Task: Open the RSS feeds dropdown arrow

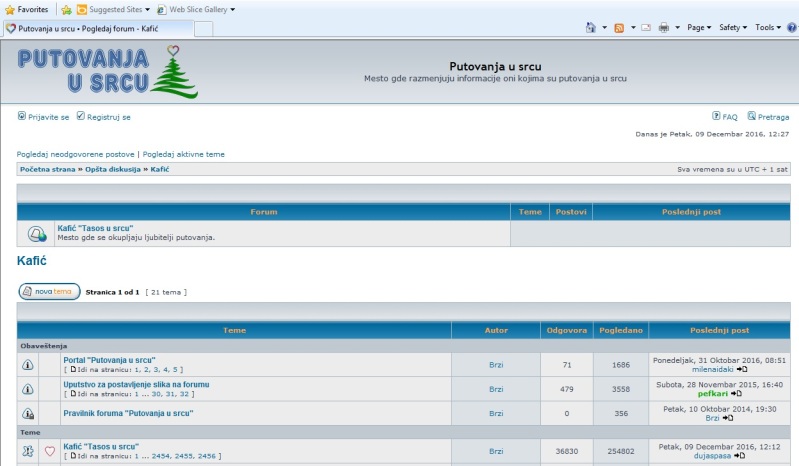Action: (x=633, y=28)
